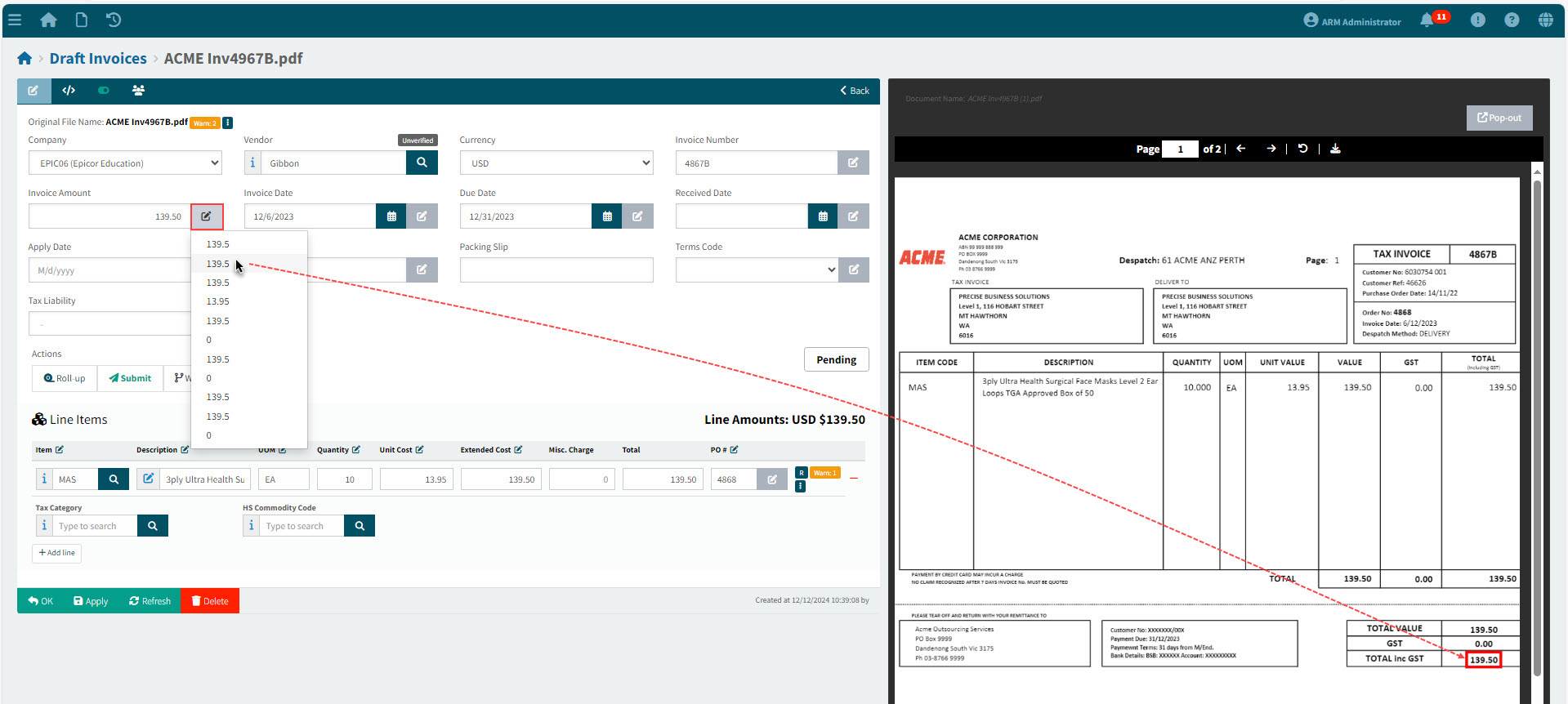Open the Company dropdown

(x=125, y=163)
